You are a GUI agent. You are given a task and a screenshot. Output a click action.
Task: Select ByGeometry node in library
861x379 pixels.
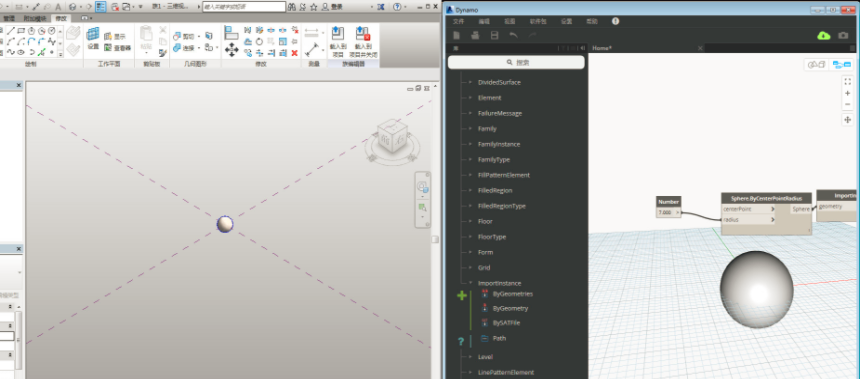pyautogui.click(x=510, y=308)
